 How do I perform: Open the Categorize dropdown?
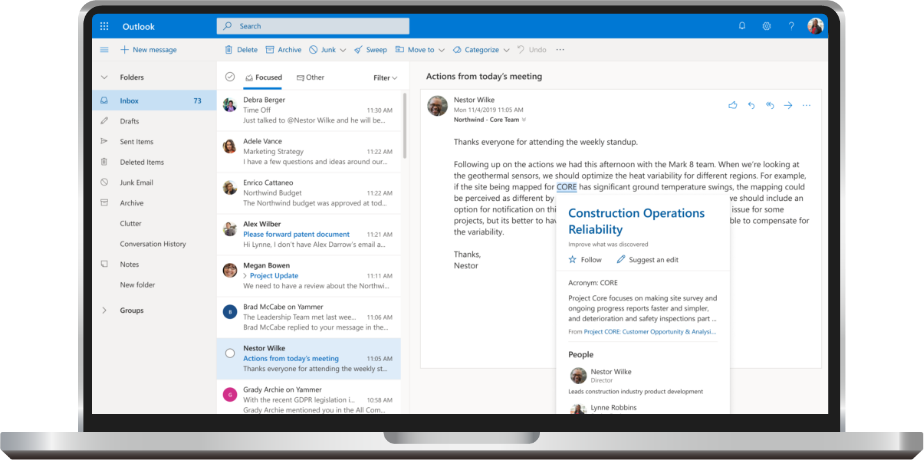[x=481, y=50]
